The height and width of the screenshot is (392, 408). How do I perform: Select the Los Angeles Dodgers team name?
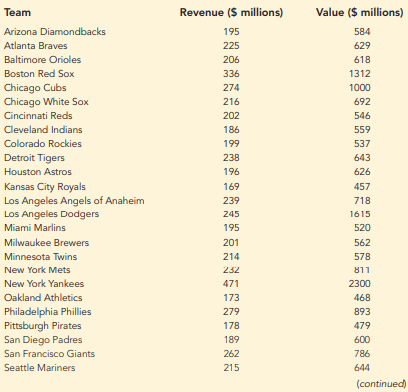click(51, 214)
